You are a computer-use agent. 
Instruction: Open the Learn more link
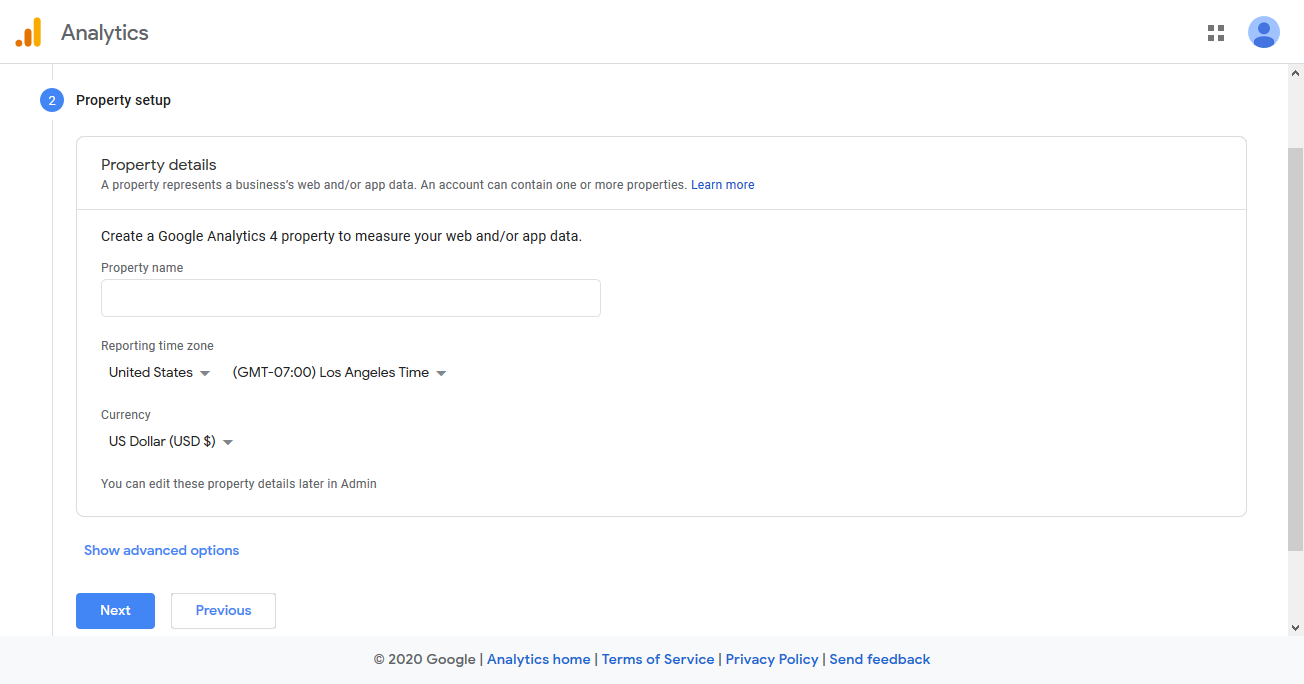[722, 184]
